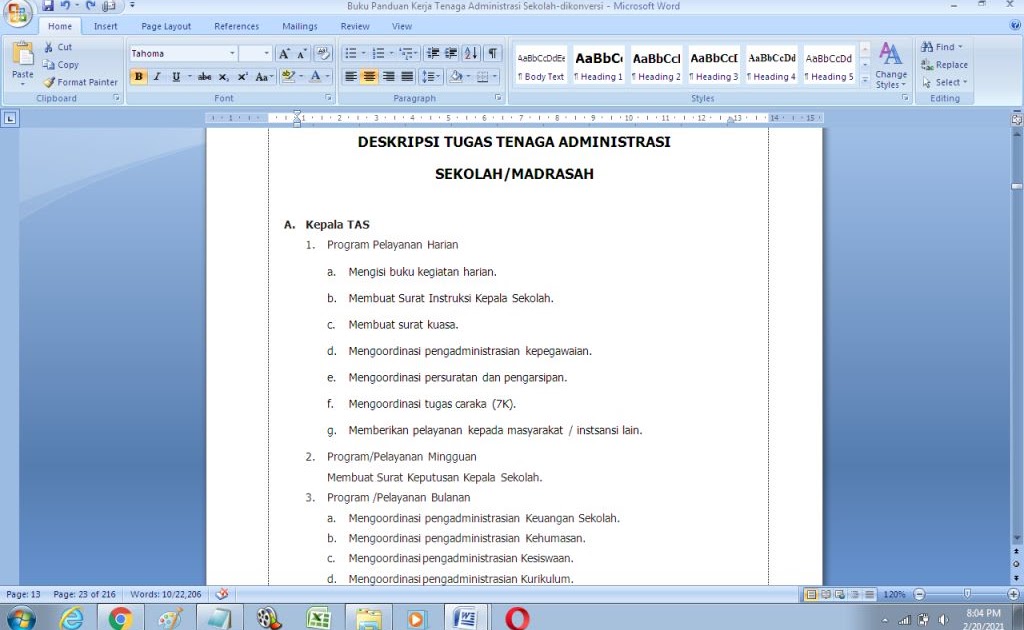Click the Change Styles button
The image size is (1024, 630).
click(x=891, y=65)
